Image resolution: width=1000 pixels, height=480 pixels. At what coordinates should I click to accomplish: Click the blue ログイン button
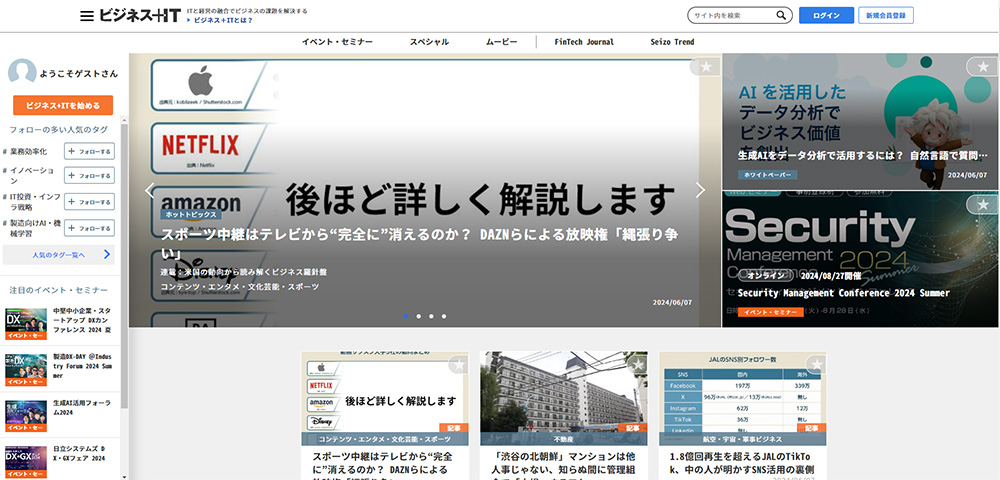point(827,15)
